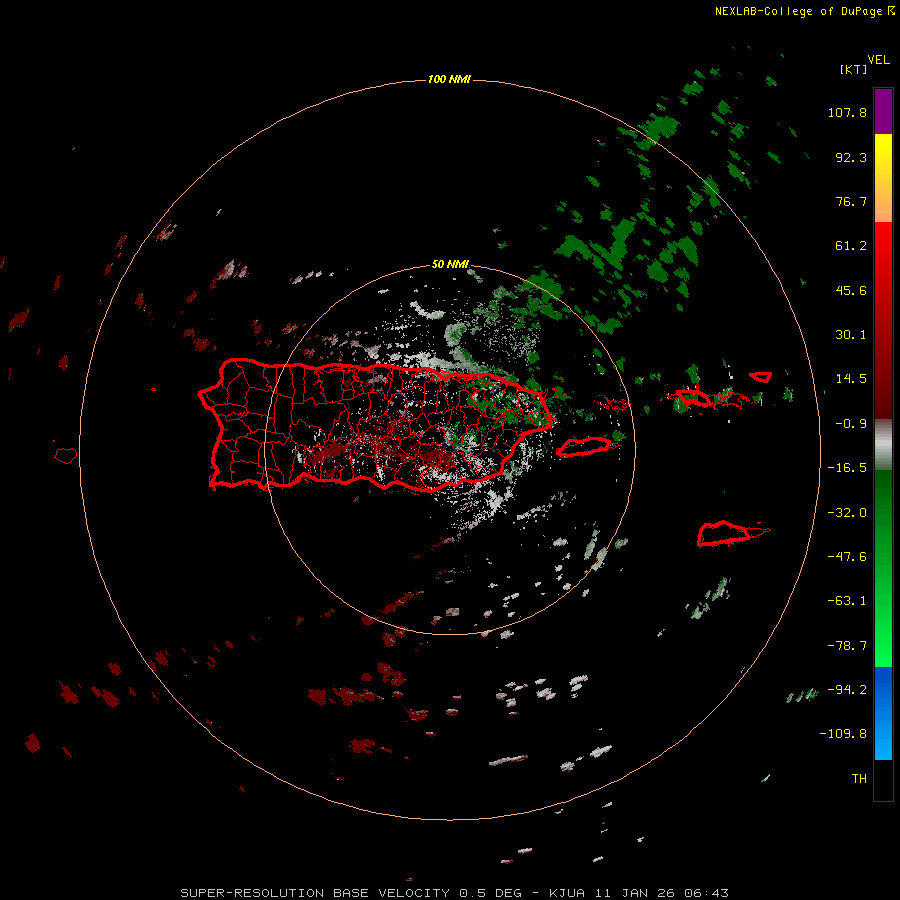This screenshot has height=900, width=900.
Task: Click the purple segment of the velocity color bar
Action: pos(883,111)
